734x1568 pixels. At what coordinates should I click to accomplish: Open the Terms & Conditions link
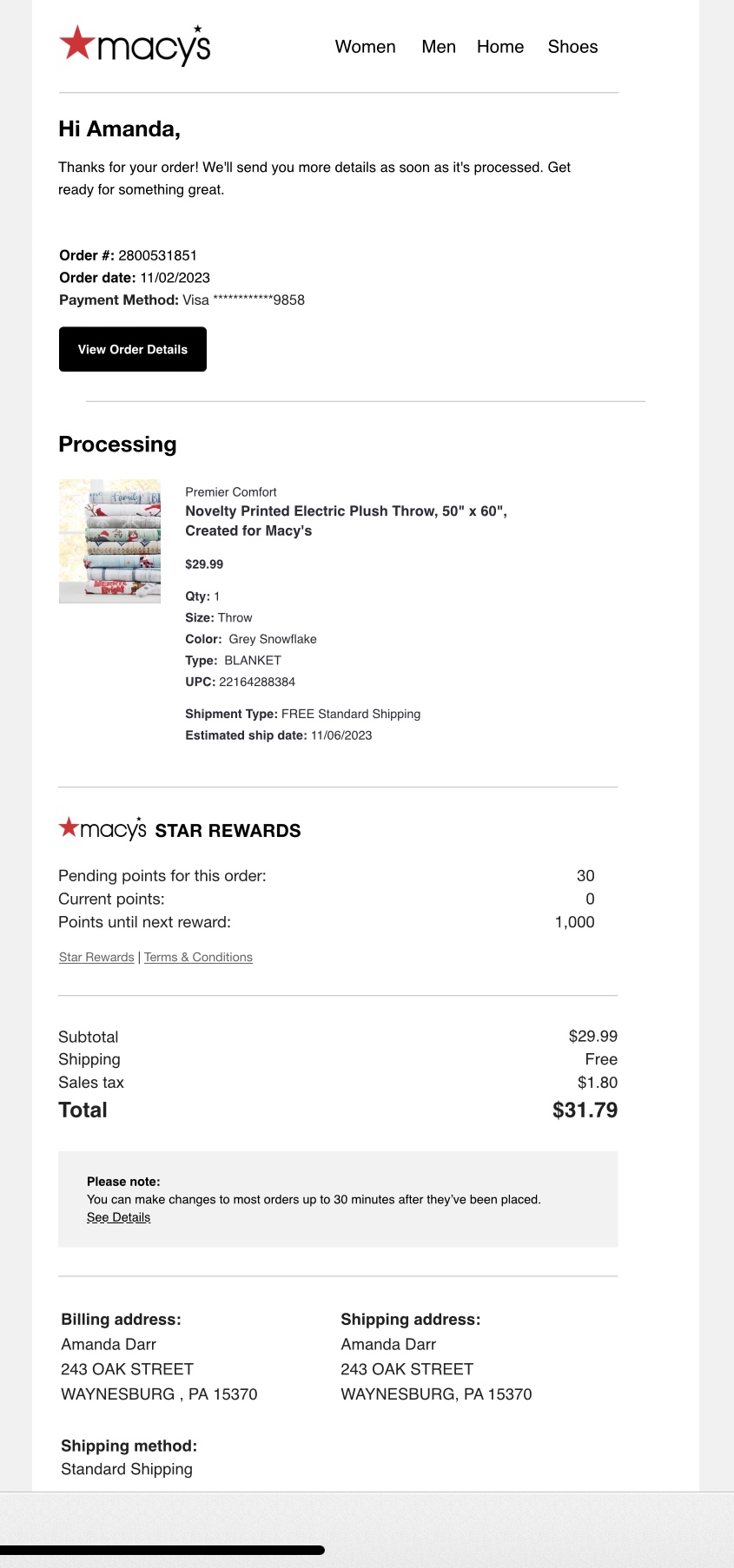198,957
